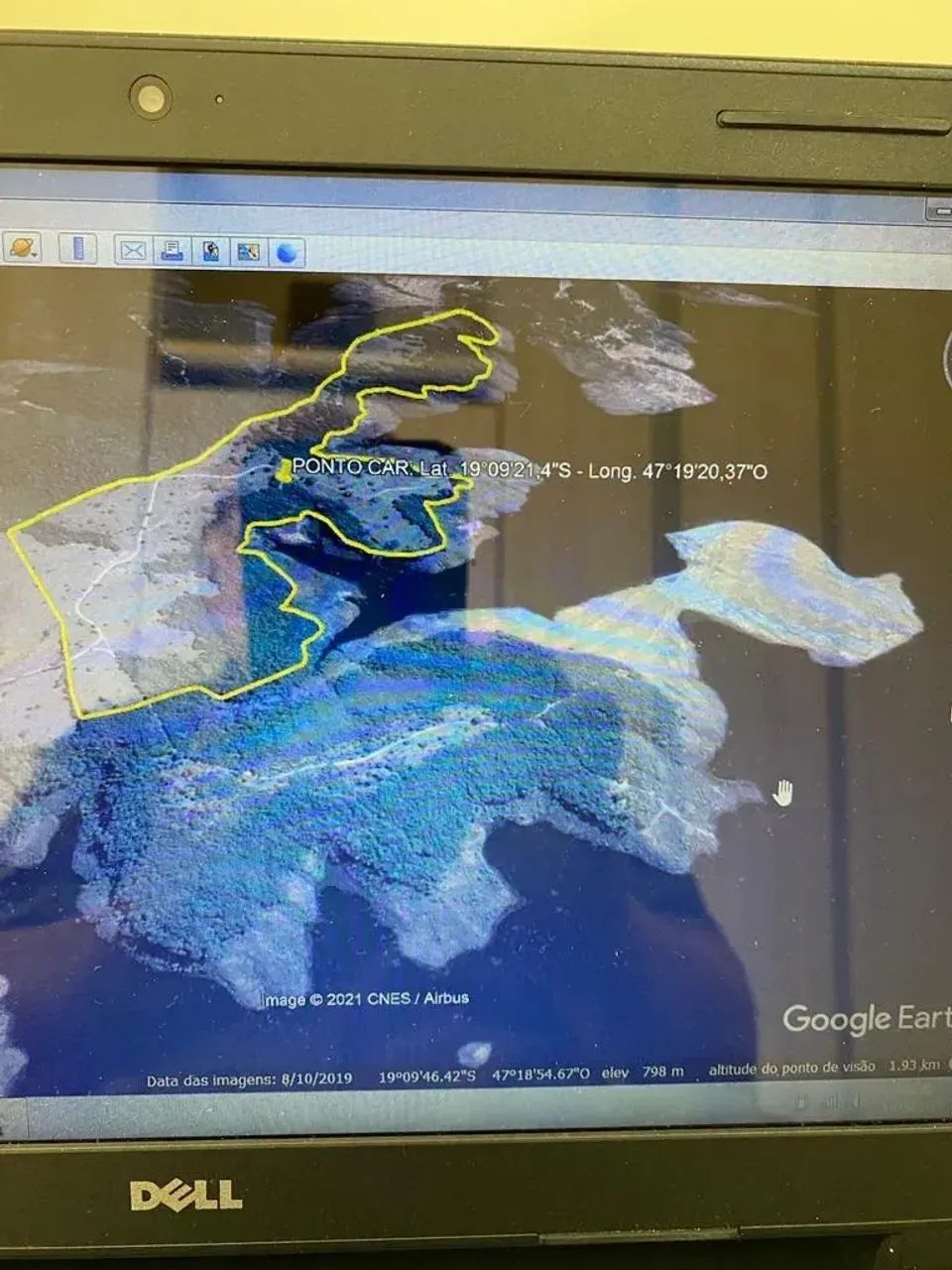The width and height of the screenshot is (952, 1270).
Task: Click the "elev 798 m" status readout
Action: click(644, 1072)
